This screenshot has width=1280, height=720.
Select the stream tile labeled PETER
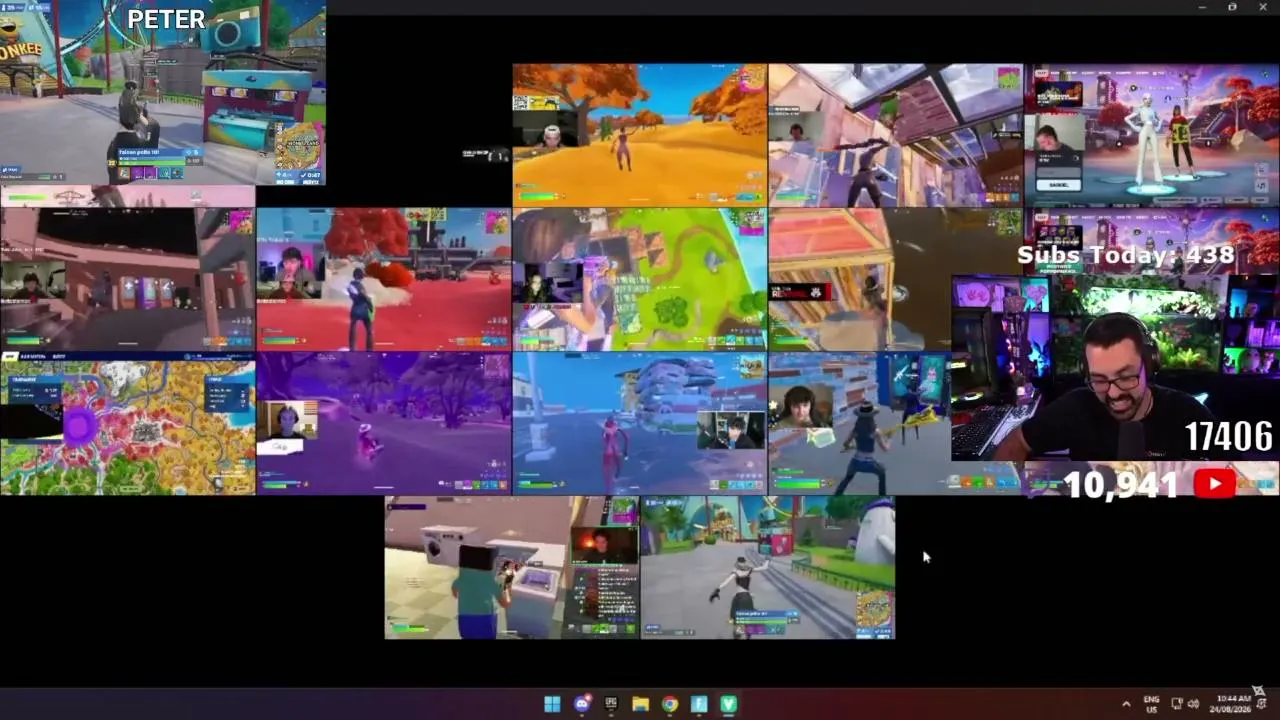163,93
